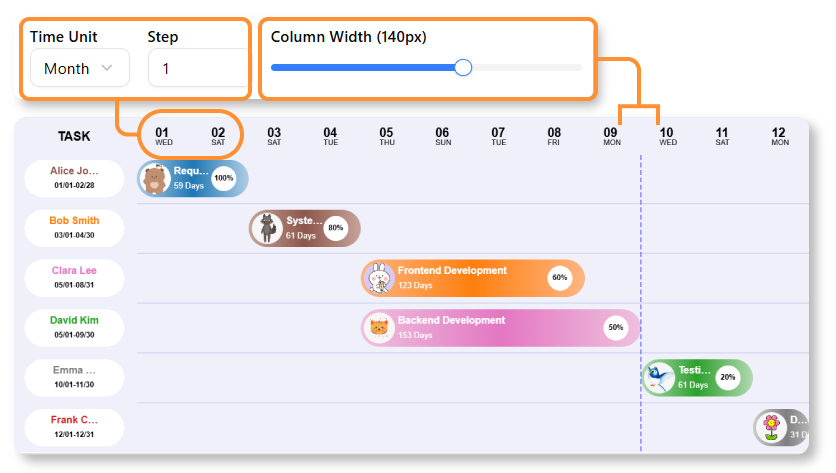Click the flower avatar on Frank's task bar
Image resolution: width=836 pixels, height=473 pixels.
pyautogui.click(x=771, y=427)
